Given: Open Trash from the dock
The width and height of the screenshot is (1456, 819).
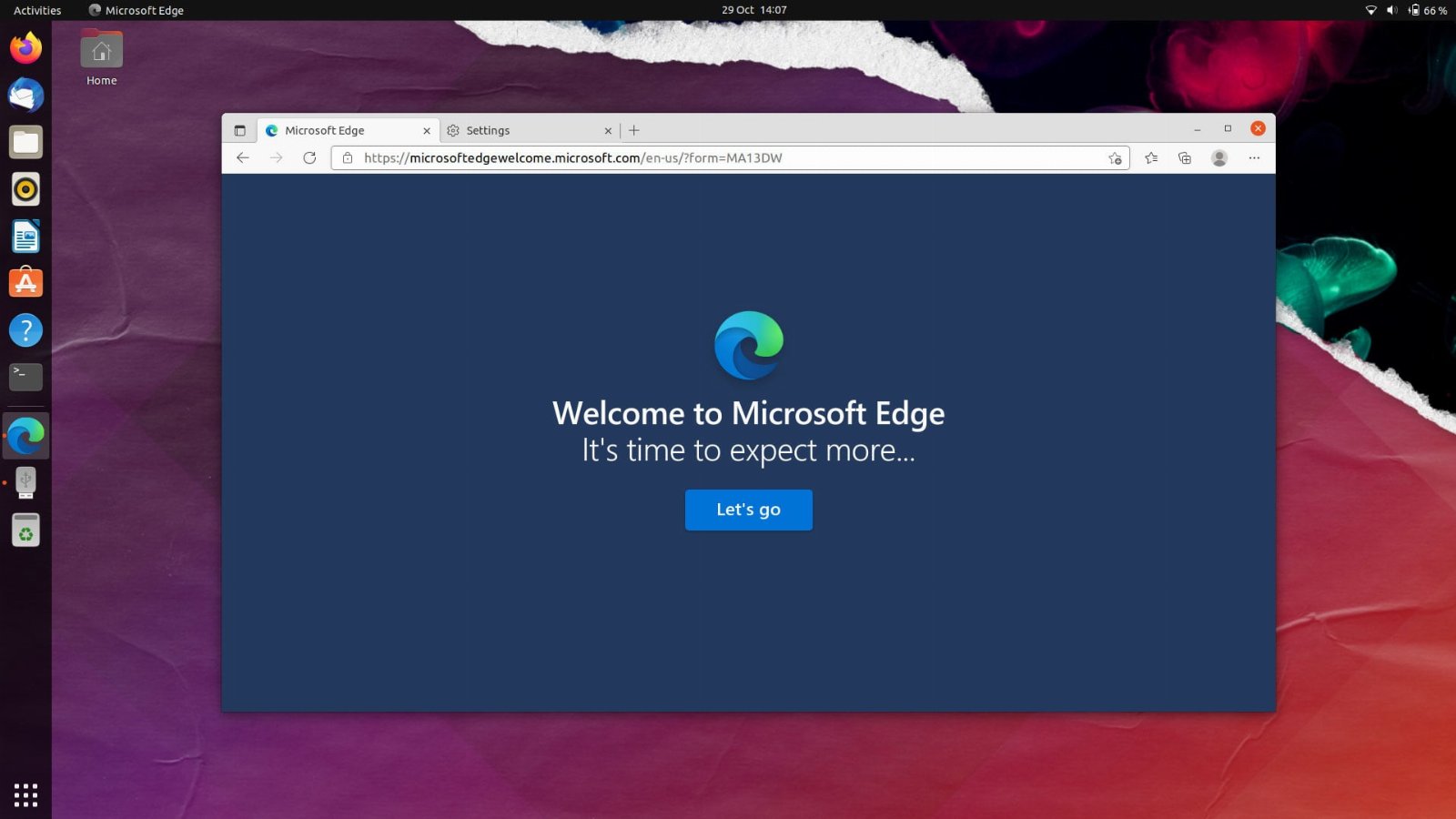Looking at the screenshot, I should tap(25, 530).
